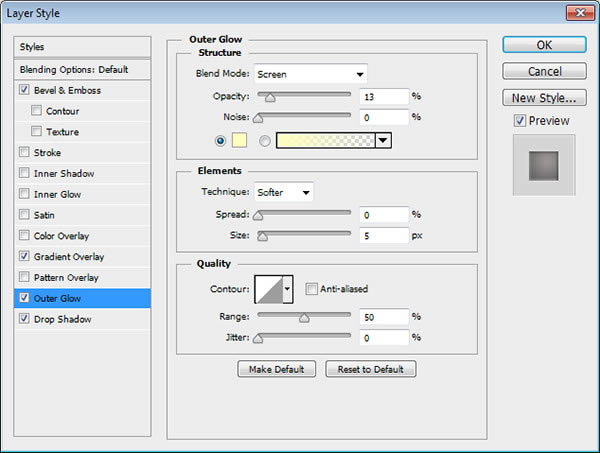Click the Noise slider handle

(x=258, y=119)
